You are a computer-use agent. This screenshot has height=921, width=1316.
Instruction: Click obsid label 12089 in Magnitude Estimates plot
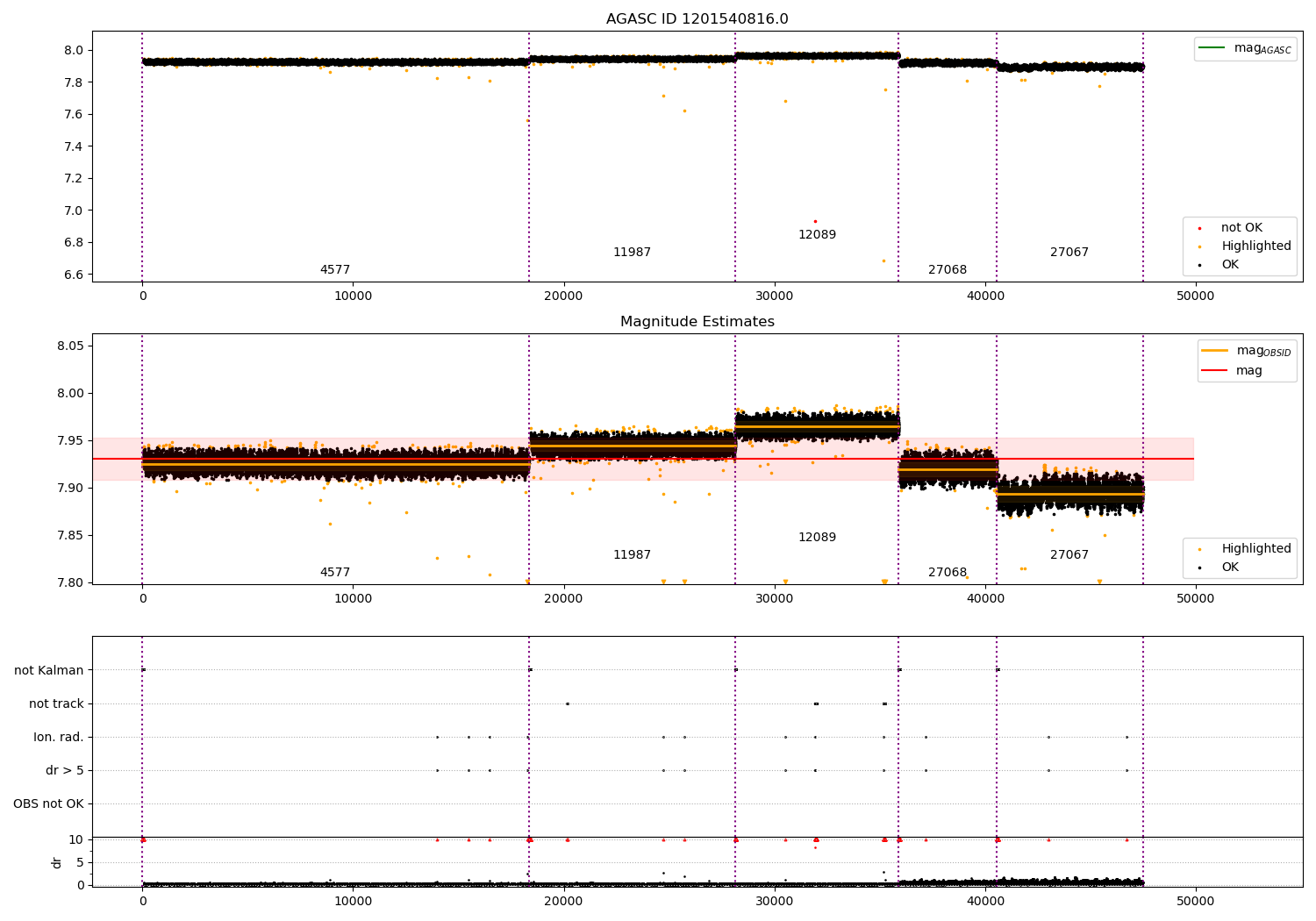click(x=817, y=538)
